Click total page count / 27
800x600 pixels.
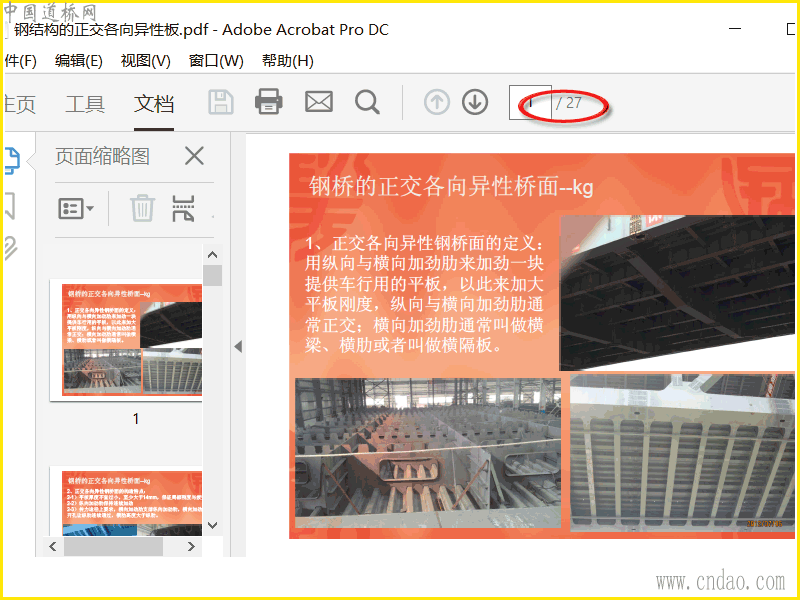569,103
